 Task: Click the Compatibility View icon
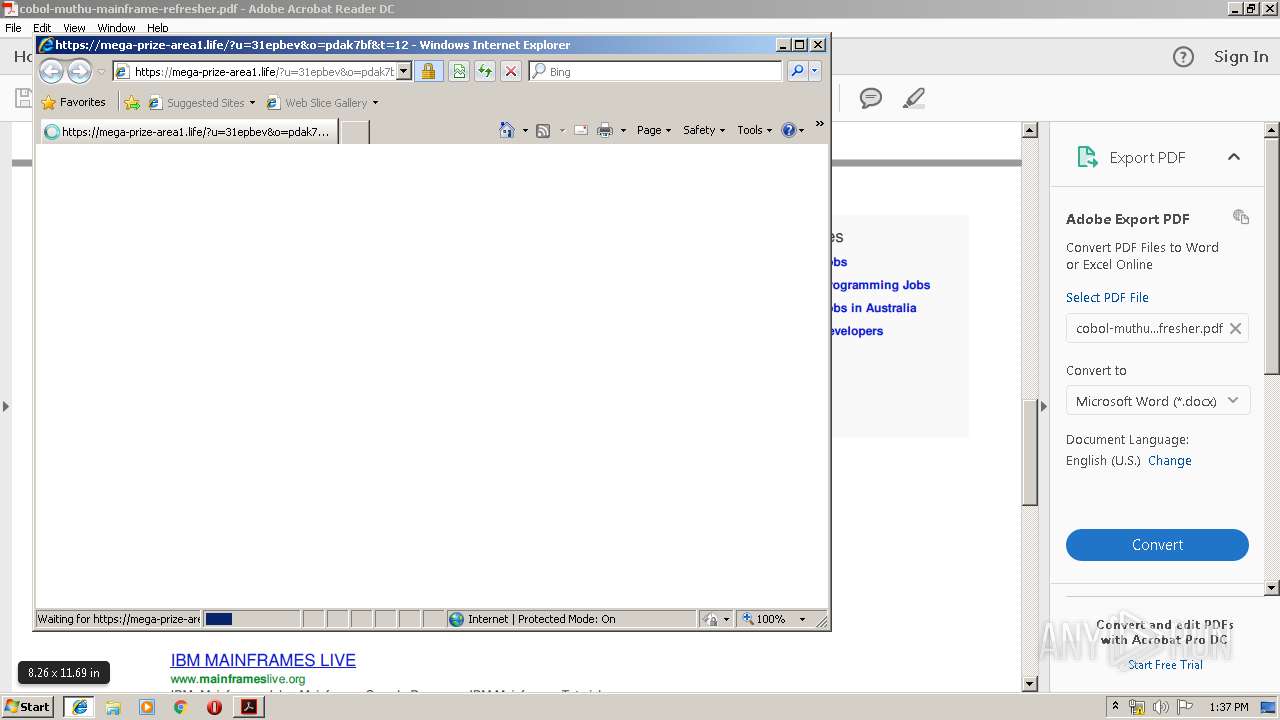(x=459, y=71)
